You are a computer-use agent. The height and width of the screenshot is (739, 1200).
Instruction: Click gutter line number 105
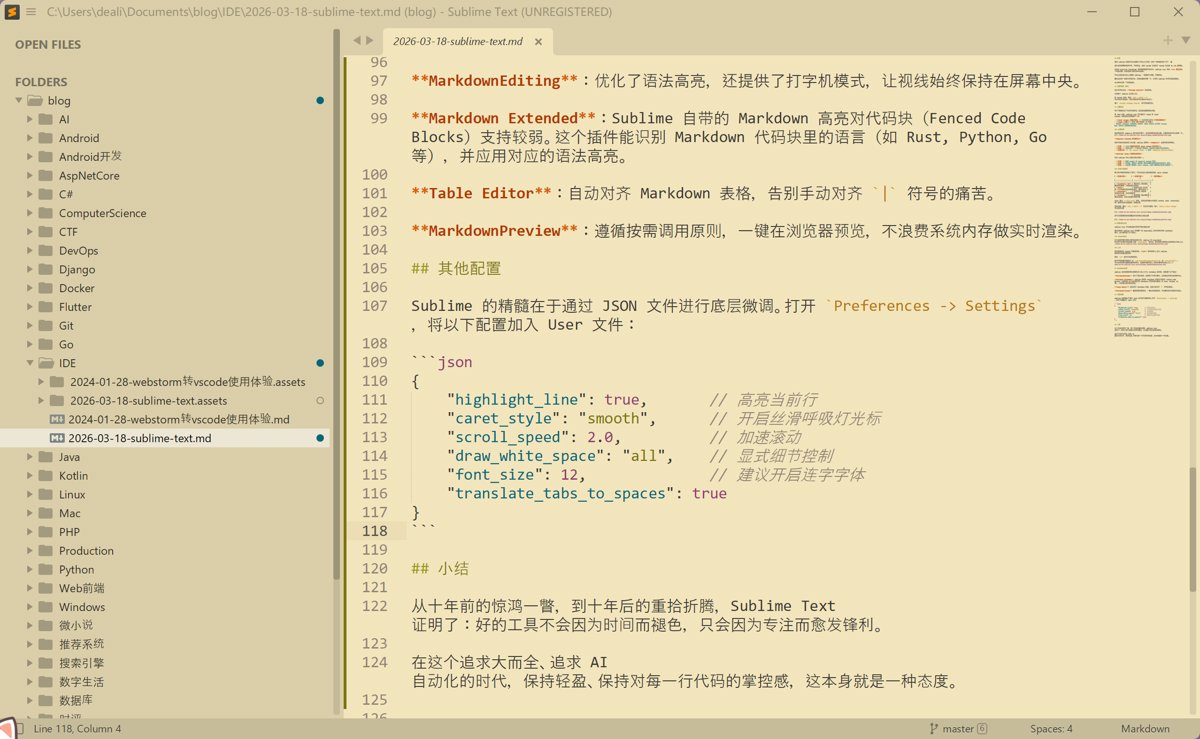[374, 268]
